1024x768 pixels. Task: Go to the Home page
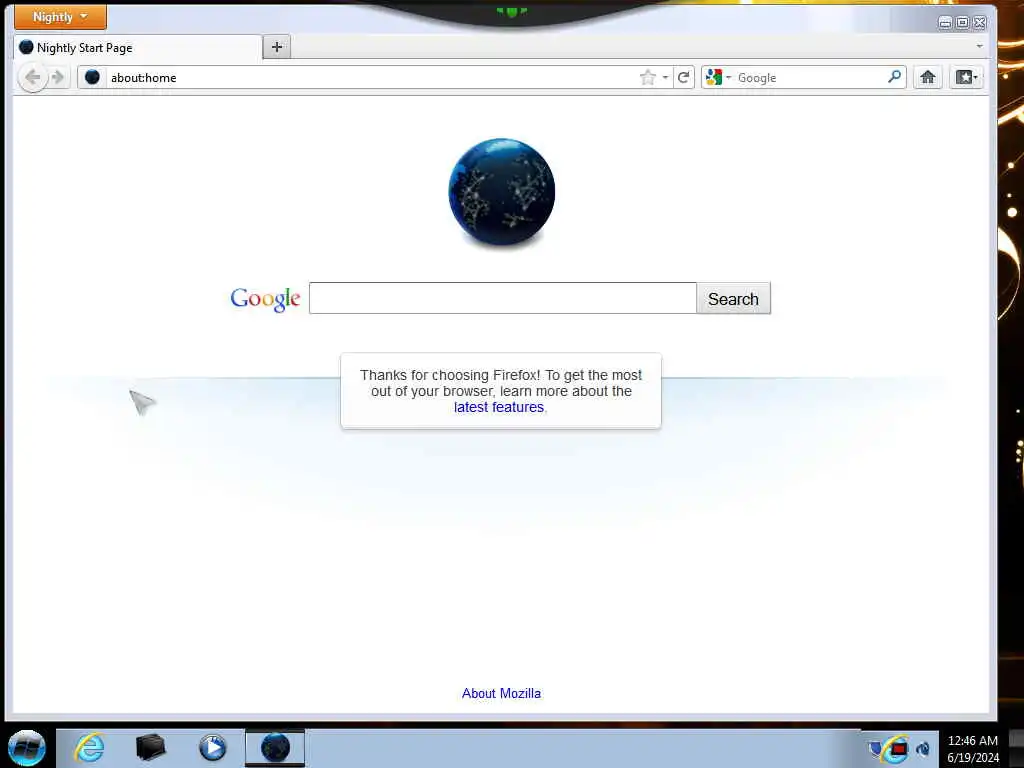click(x=927, y=78)
